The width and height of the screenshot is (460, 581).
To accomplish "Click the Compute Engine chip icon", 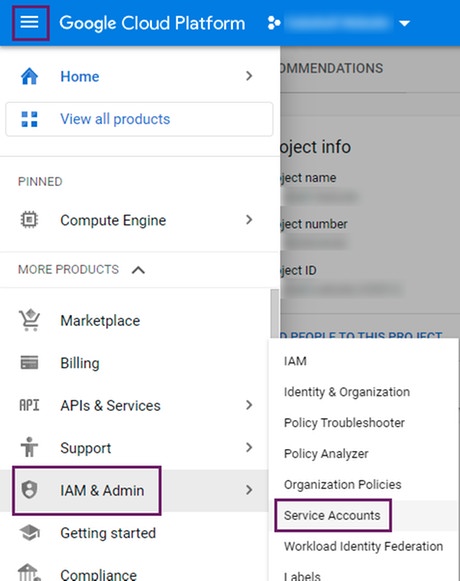I will coord(29,220).
